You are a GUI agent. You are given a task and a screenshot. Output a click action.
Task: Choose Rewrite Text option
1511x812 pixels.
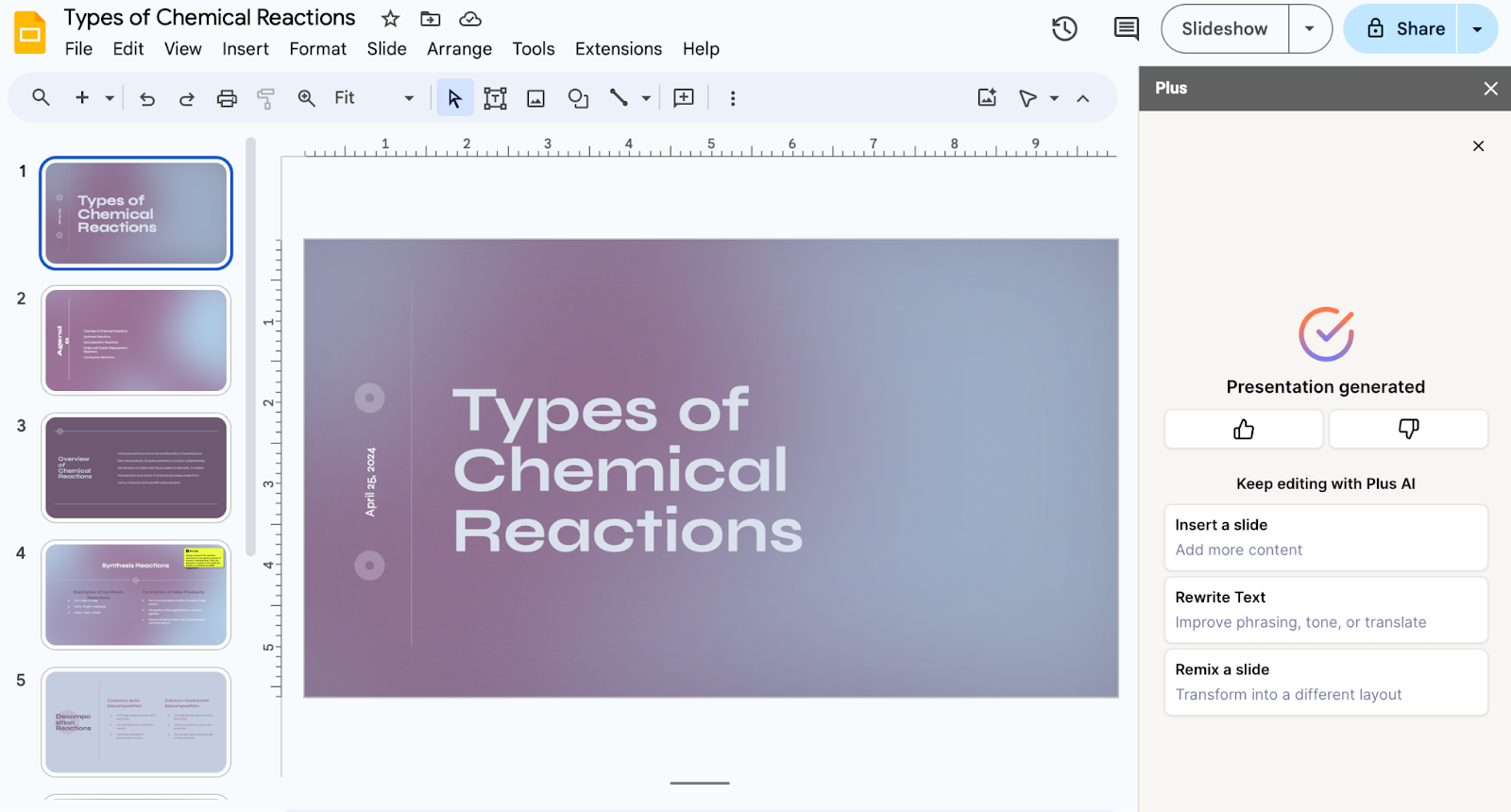[1326, 610]
